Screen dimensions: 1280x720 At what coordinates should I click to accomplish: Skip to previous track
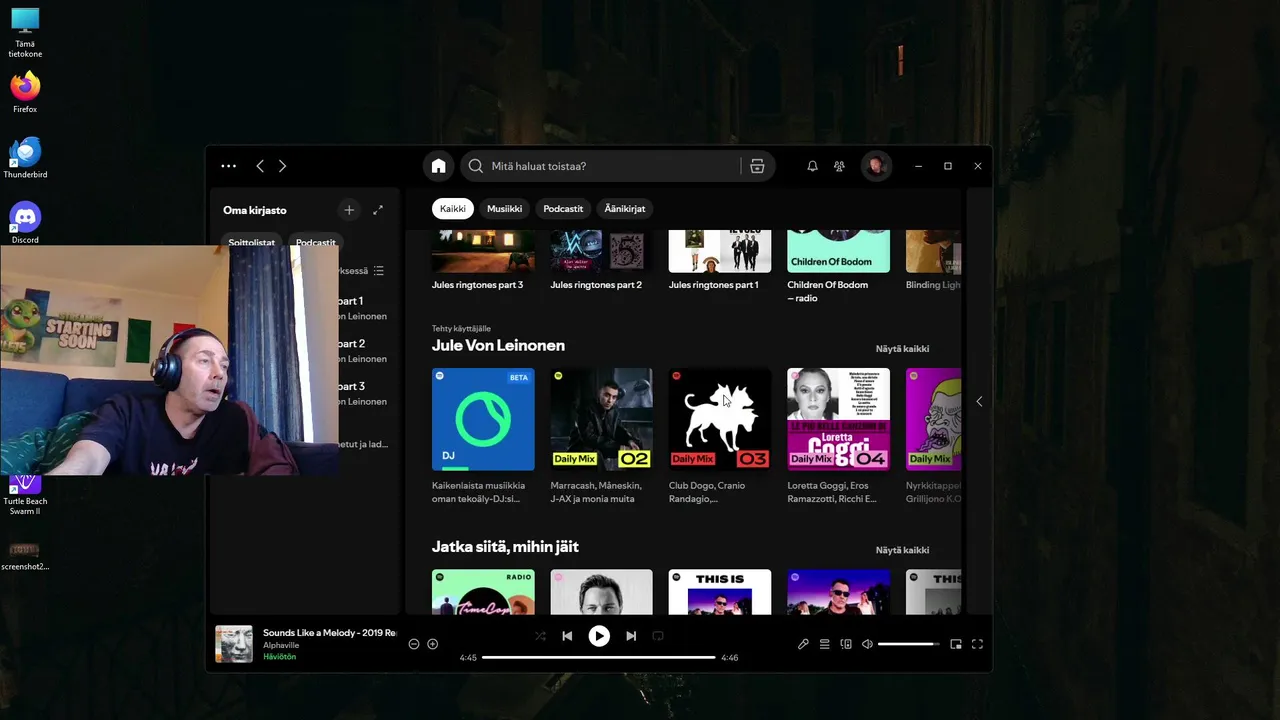point(567,636)
